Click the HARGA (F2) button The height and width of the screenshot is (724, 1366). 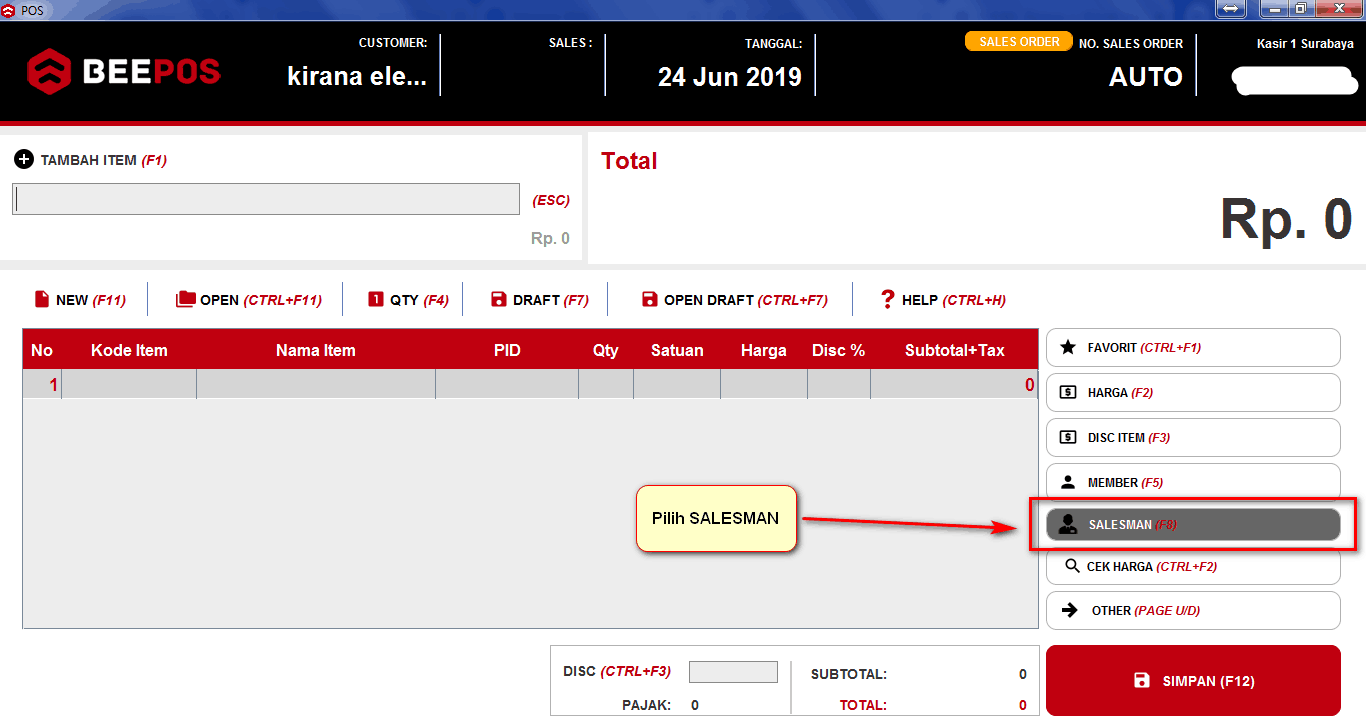click(1193, 392)
